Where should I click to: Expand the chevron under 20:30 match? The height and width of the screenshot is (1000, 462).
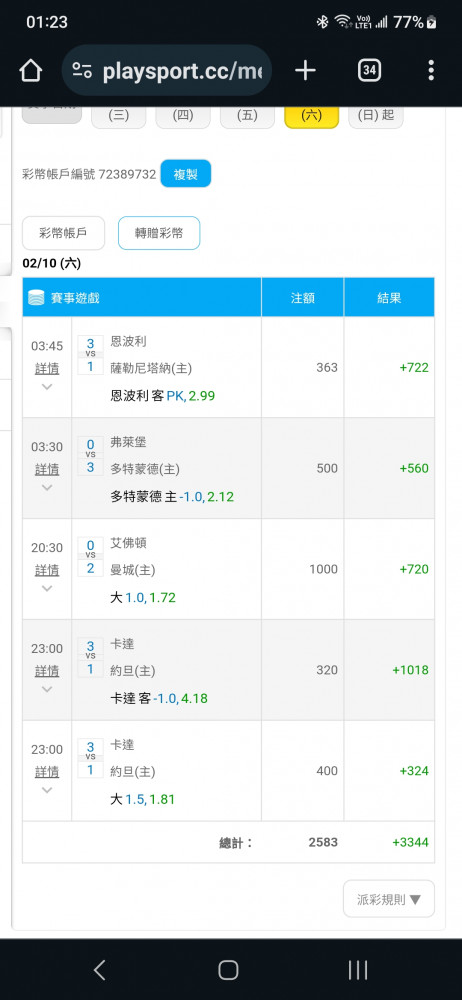[x=47, y=589]
